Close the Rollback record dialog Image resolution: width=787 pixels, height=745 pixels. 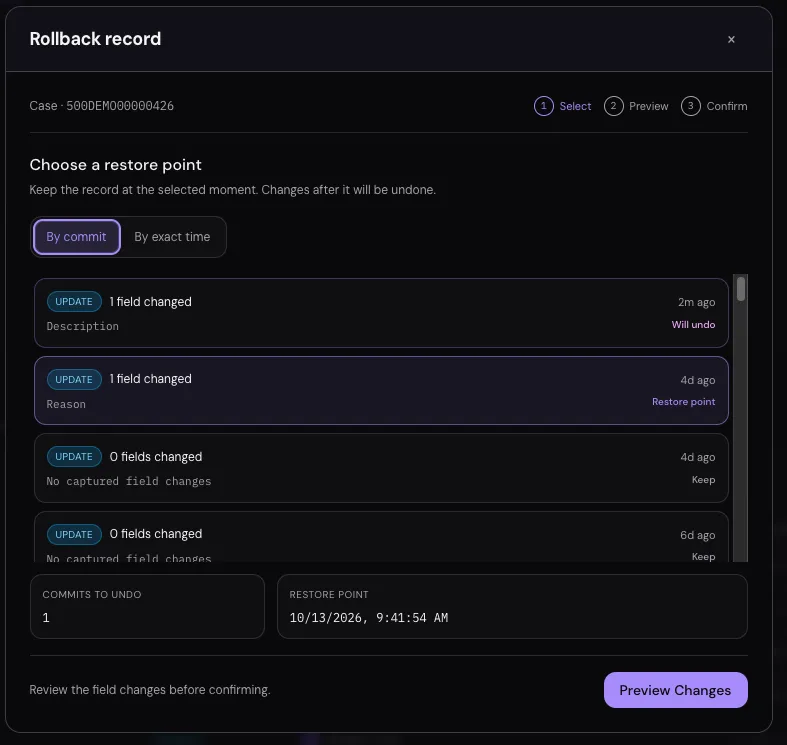pos(731,39)
